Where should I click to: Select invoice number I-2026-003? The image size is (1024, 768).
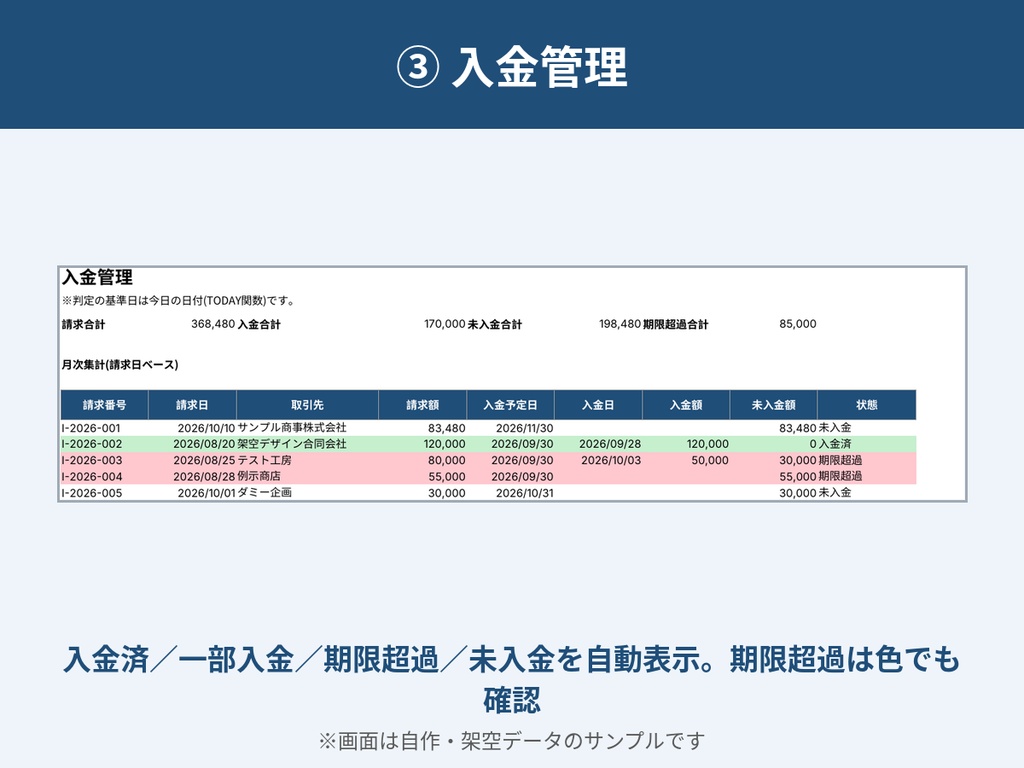point(91,460)
